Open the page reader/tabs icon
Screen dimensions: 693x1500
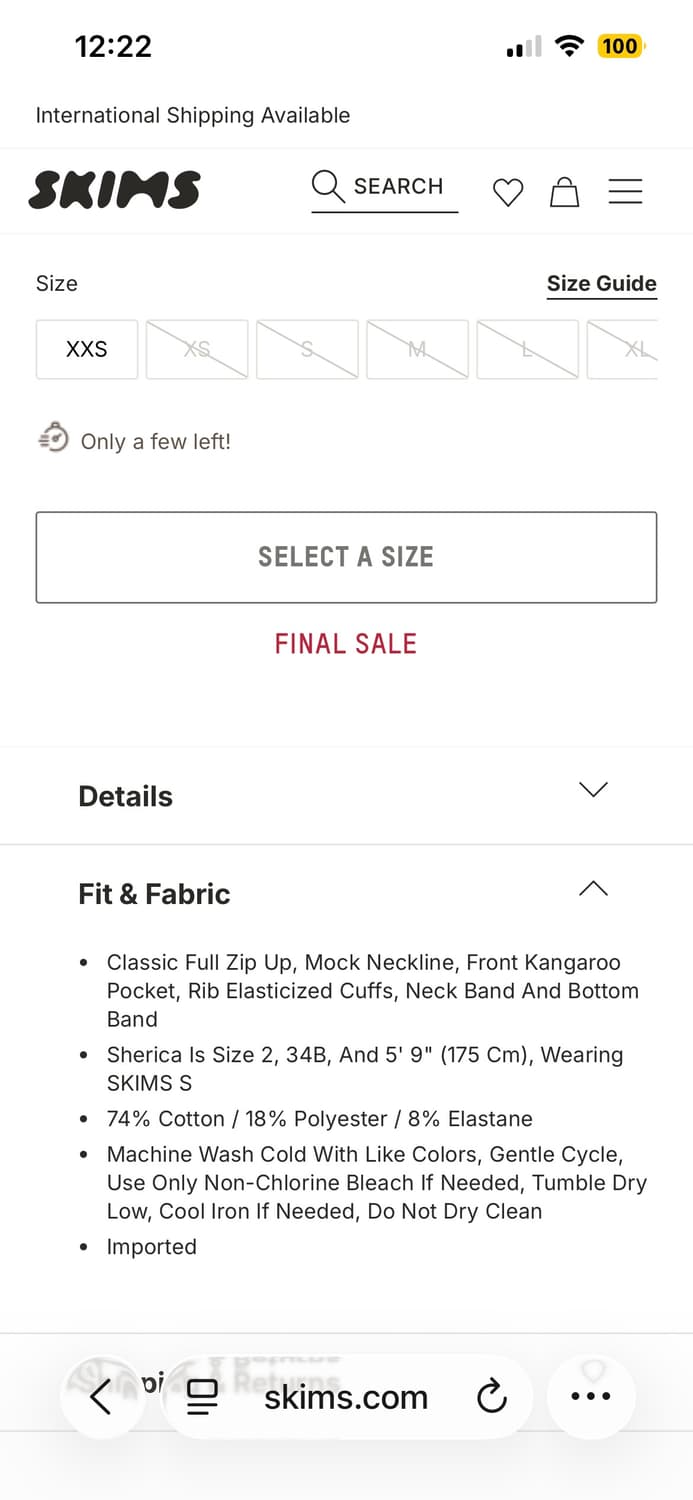203,1397
